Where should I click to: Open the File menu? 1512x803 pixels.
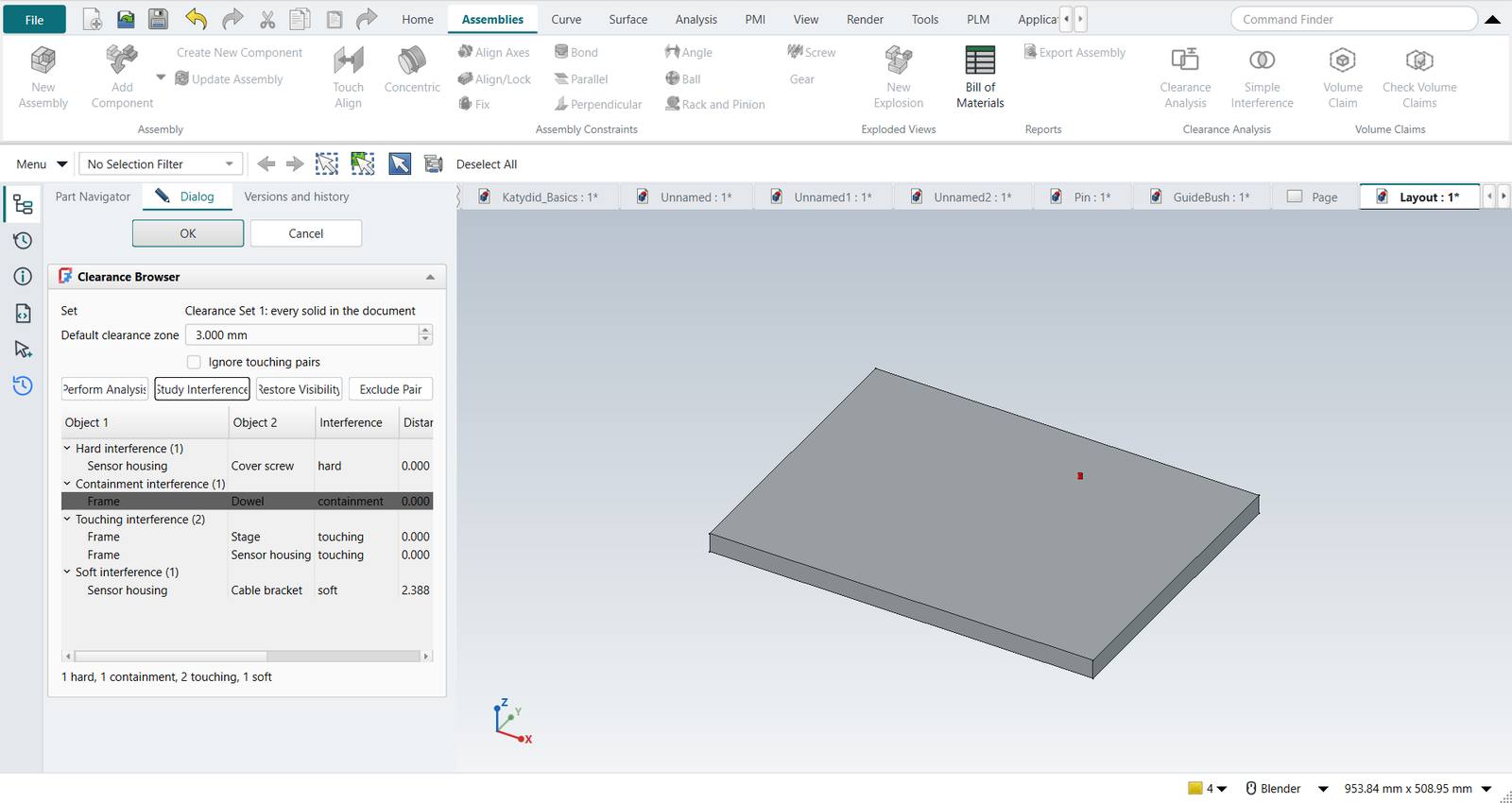34,20
